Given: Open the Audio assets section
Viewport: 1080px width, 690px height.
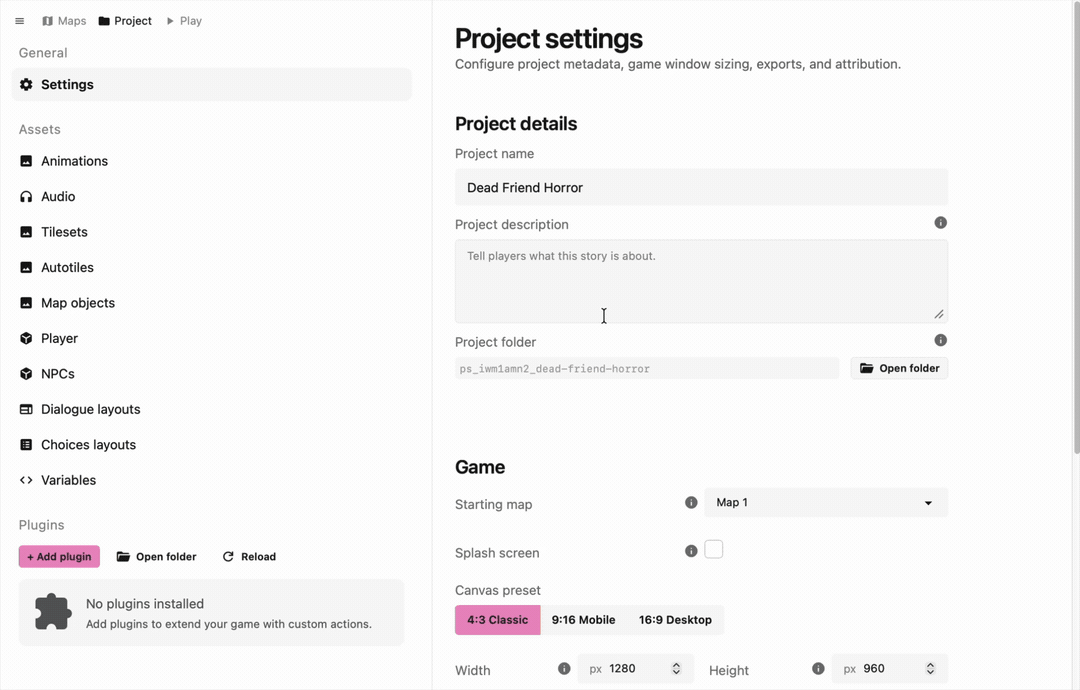Looking at the screenshot, I should coord(58,197).
